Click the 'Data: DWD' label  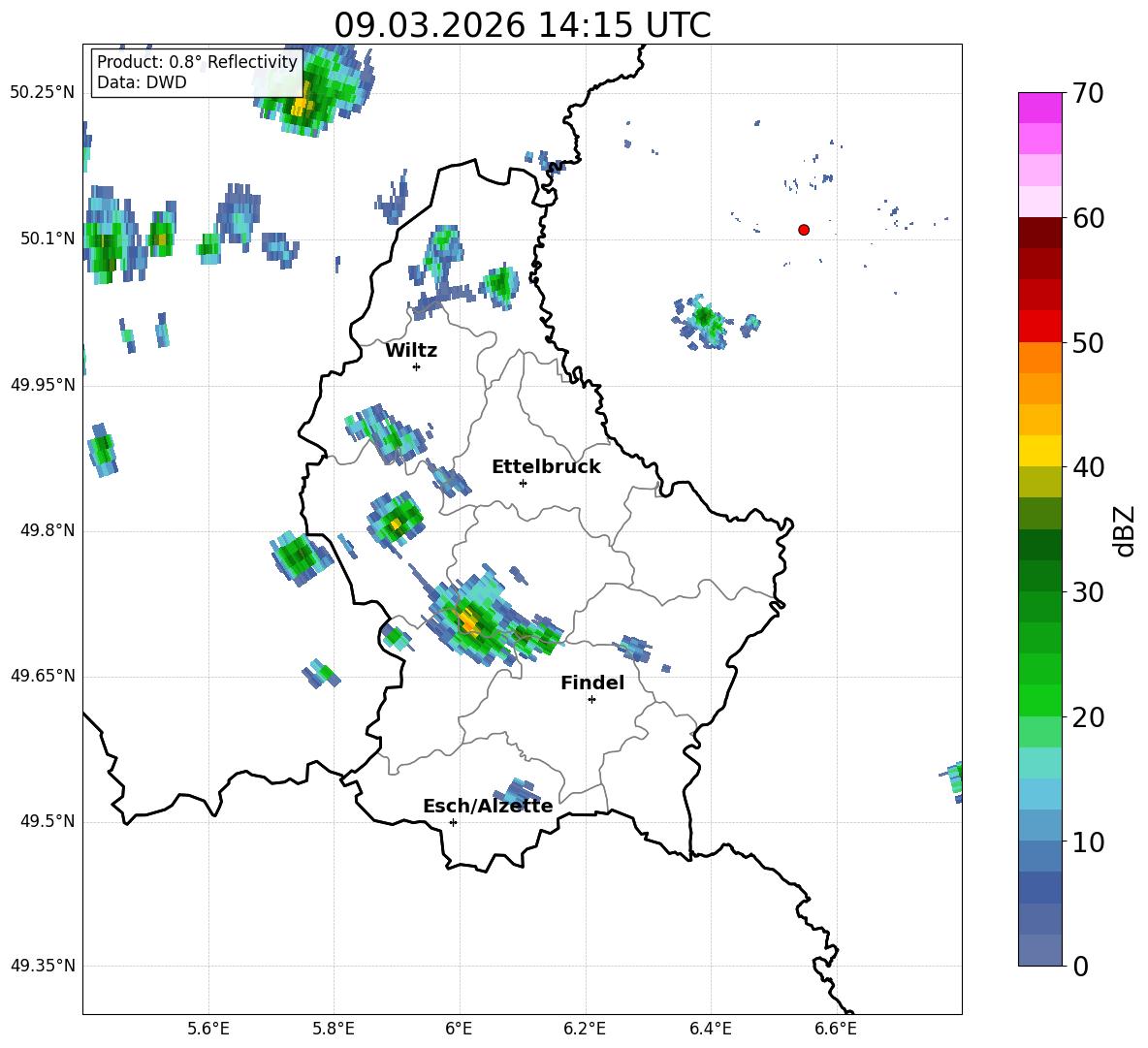pos(142,82)
